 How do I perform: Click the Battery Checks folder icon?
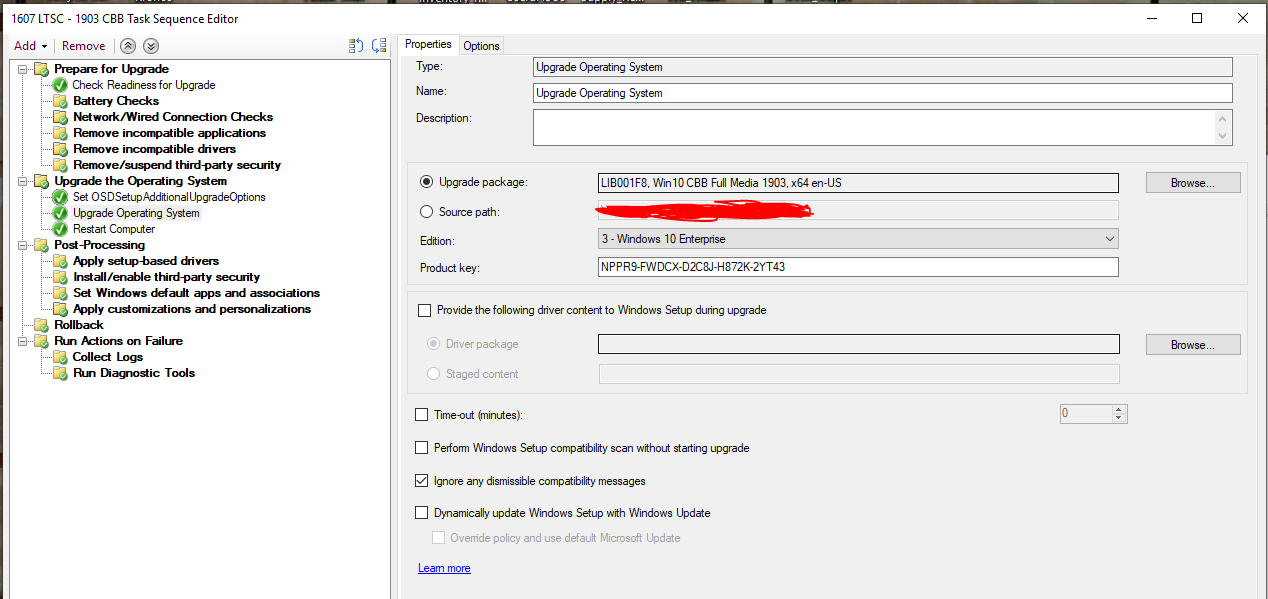(x=60, y=101)
